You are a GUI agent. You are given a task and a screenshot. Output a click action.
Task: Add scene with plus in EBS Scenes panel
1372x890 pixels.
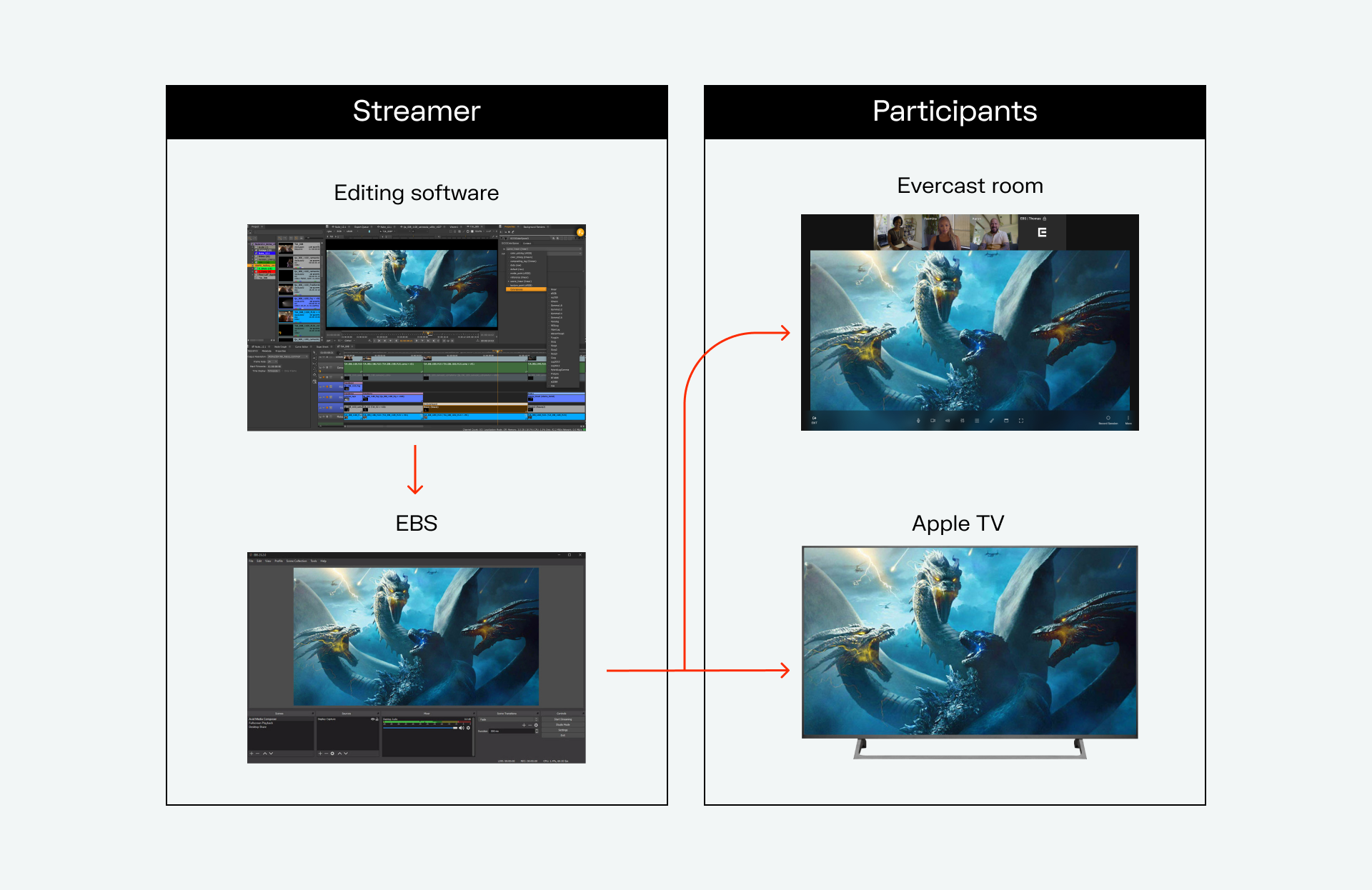252,754
